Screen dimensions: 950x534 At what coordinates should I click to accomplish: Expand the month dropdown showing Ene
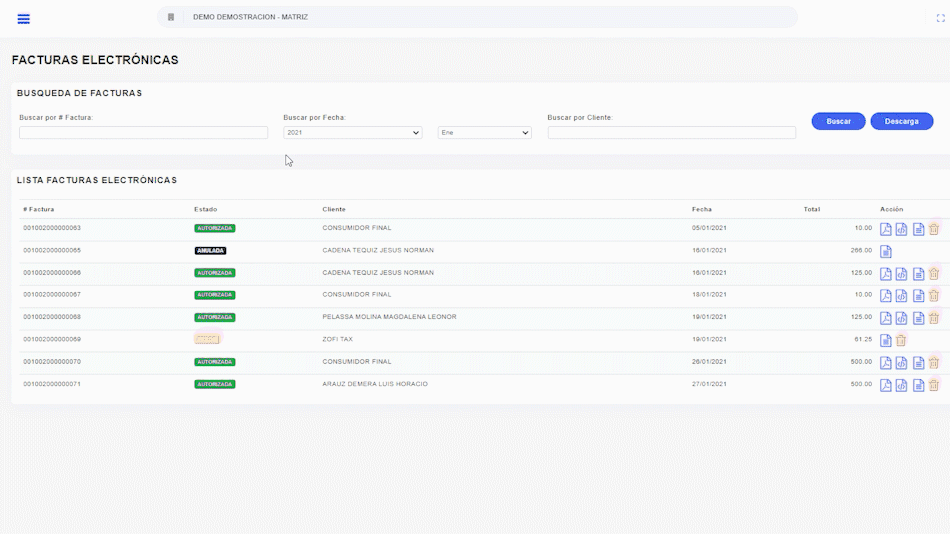pos(484,132)
